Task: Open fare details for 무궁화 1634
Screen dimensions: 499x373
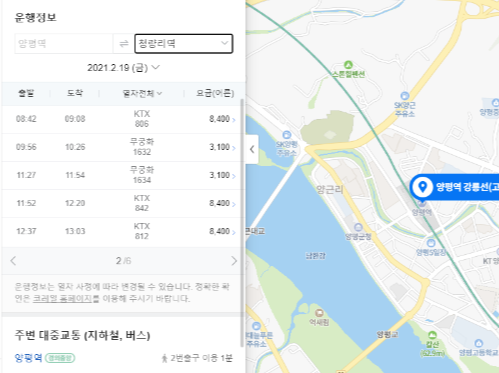Action: click(x=234, y=175)
